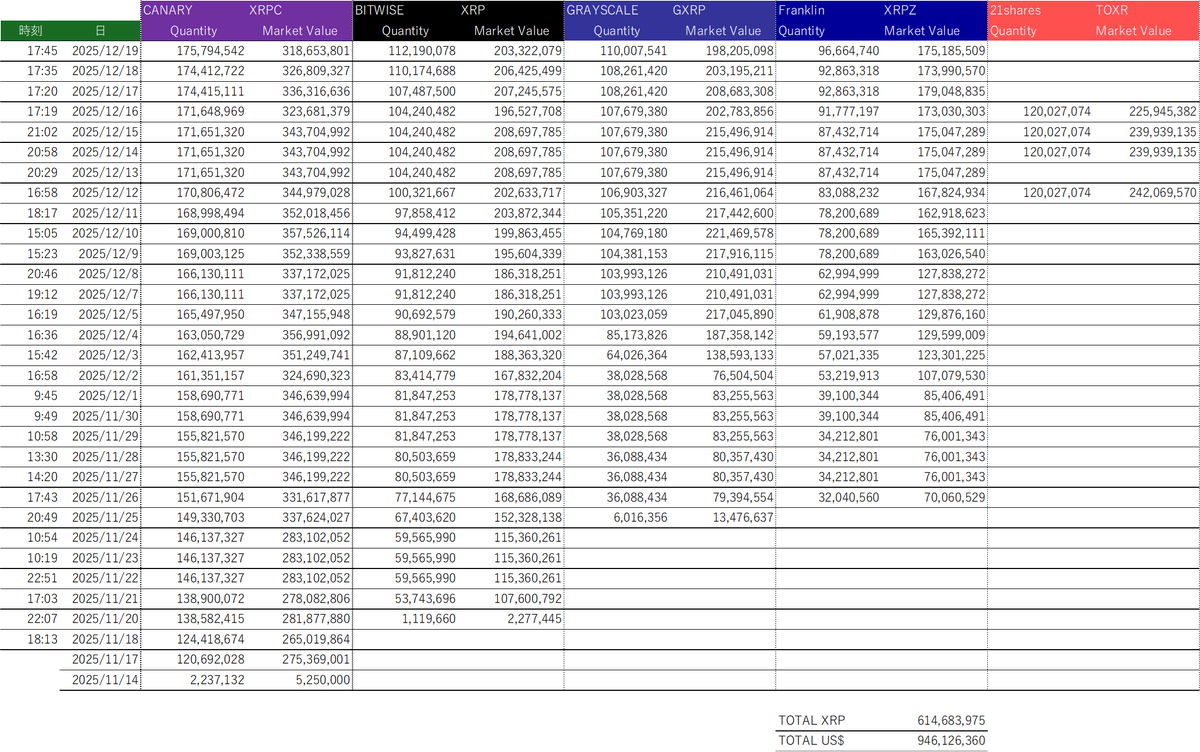The image size is (1200, 752).
Task: Click the TOTAL US$ label
Action: (811, 741)
